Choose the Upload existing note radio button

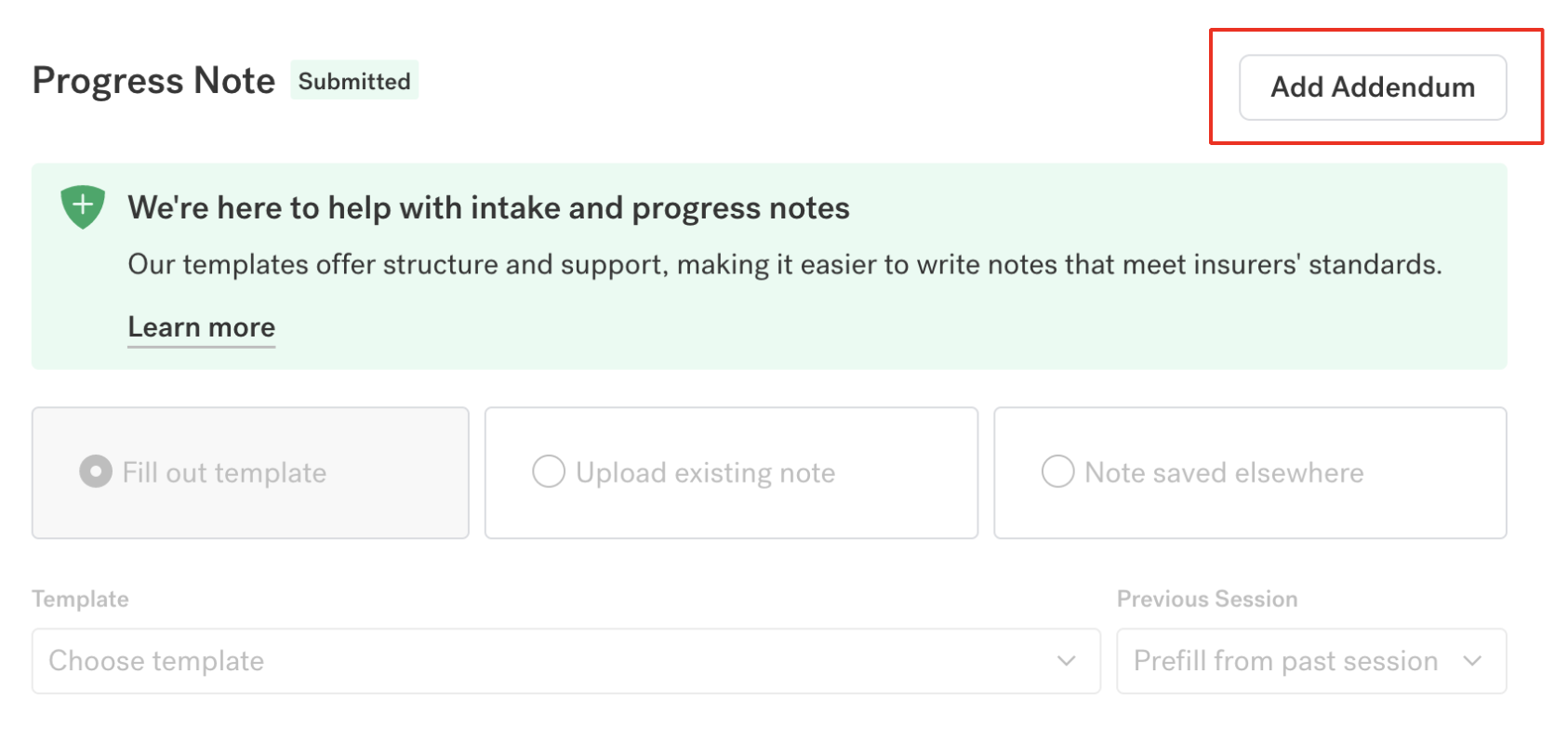[549, 471]
